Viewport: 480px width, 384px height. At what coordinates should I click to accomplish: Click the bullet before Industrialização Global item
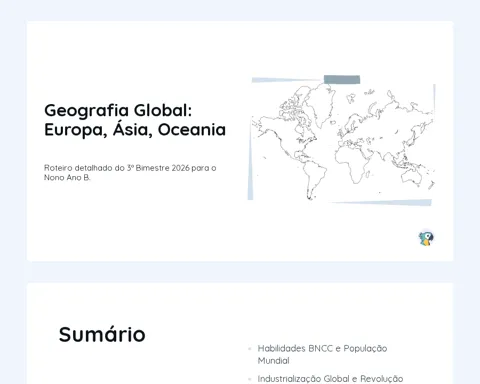250,379
